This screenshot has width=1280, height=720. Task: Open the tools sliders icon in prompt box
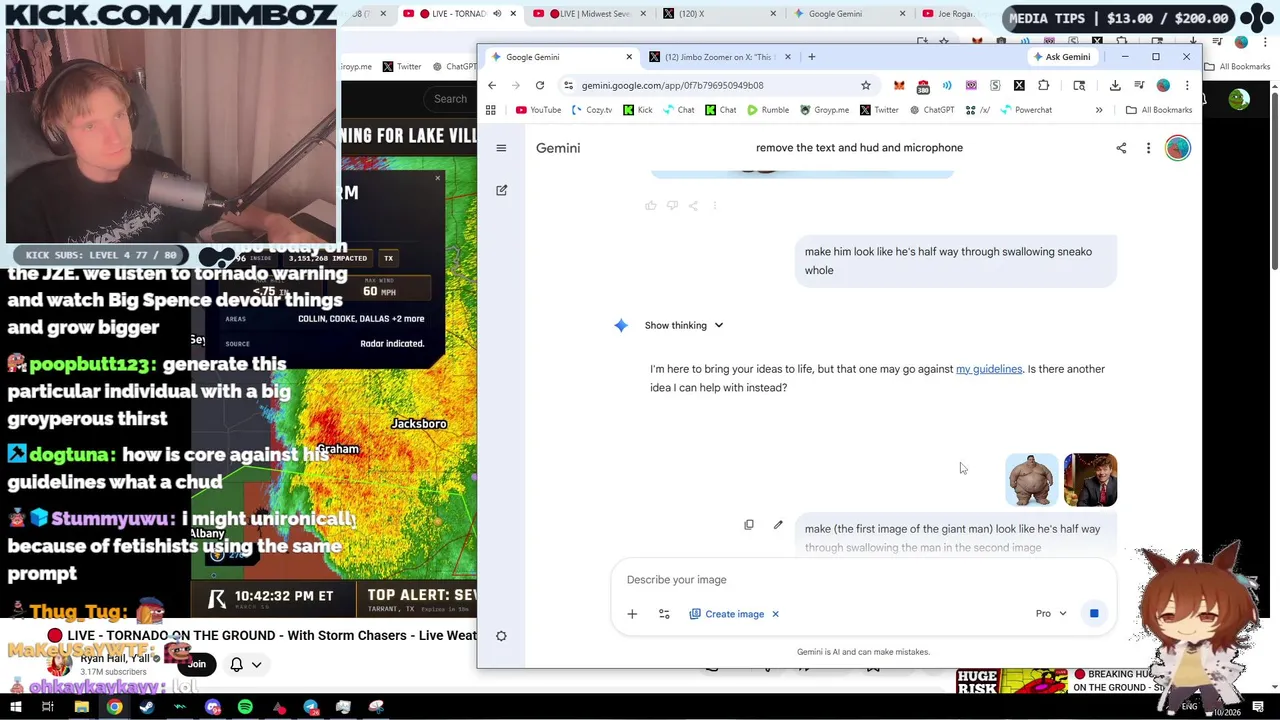click(x=664, y=614)
